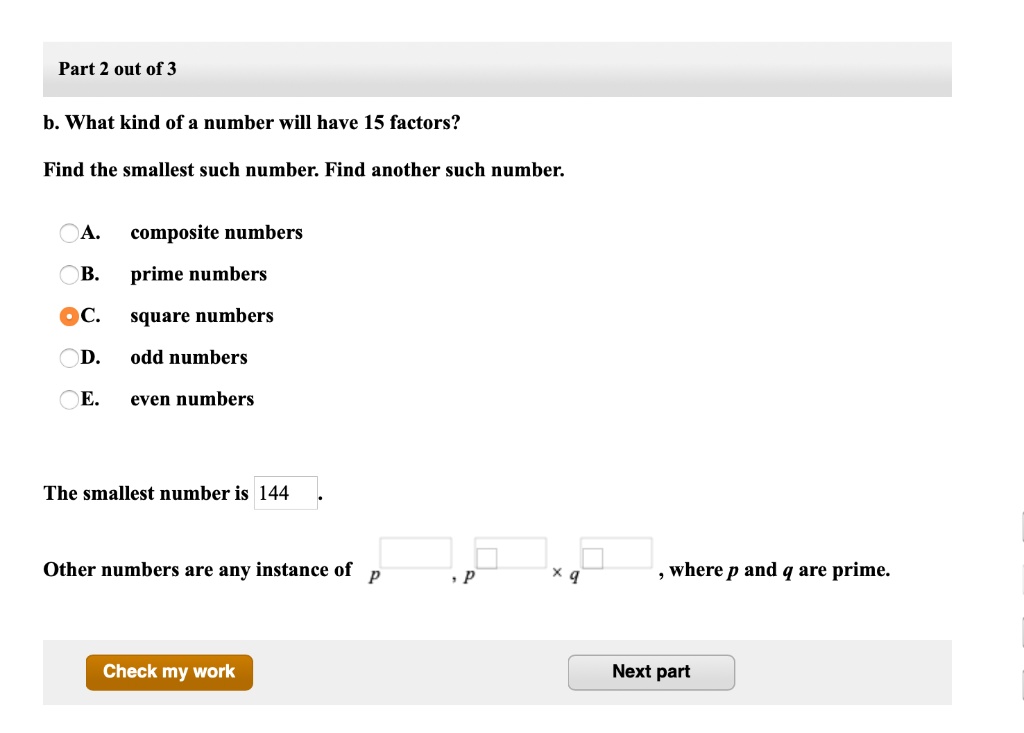Select answer choice B prime numbers

click(69, 274)
